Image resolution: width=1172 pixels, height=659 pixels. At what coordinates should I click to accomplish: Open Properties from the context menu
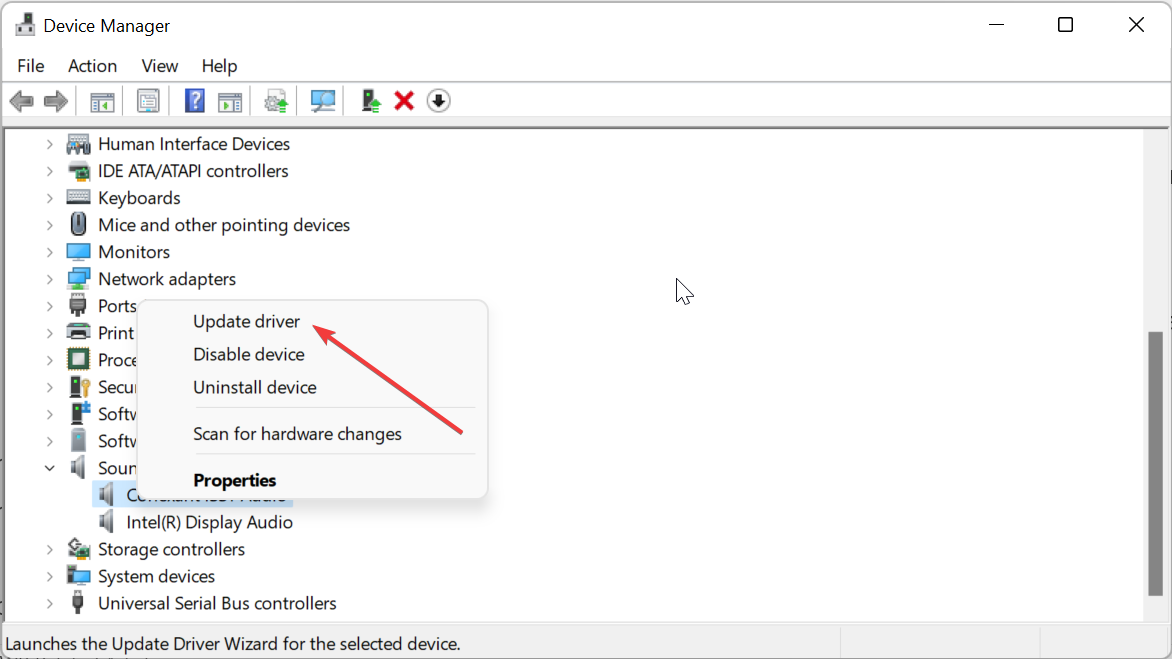tap(235, 480)
